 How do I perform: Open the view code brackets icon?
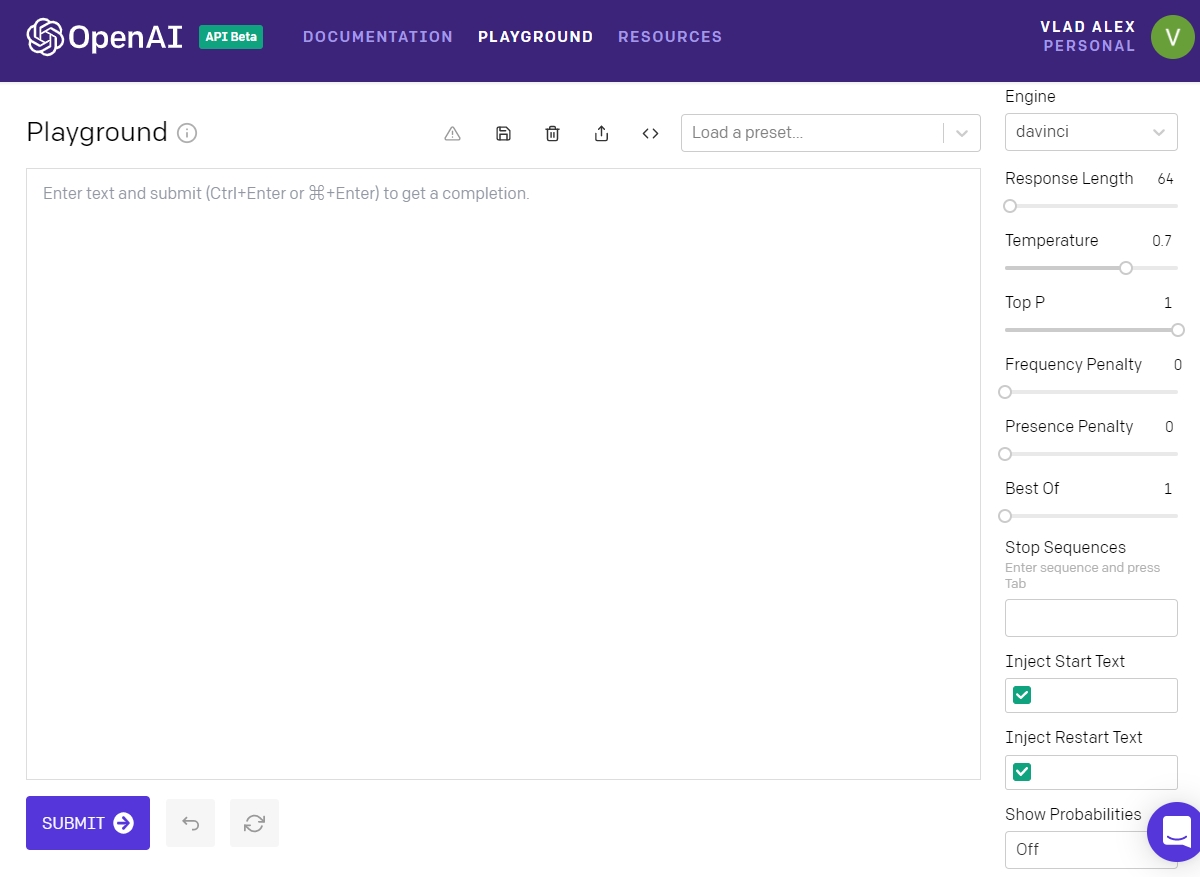(650, 134)
